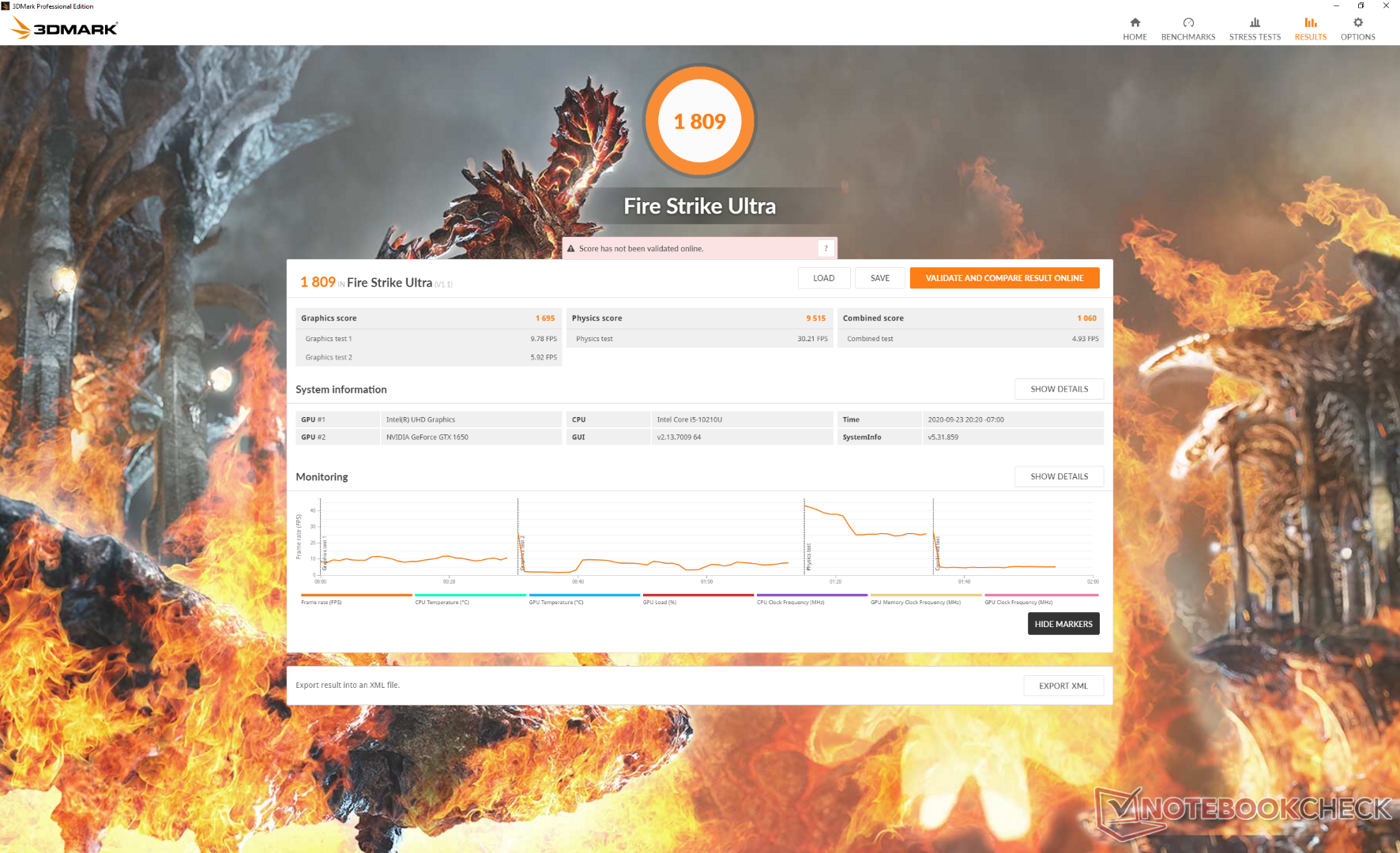Close the 3DMark window
The width and height of the screenshot is (1400, 853).
click(x=1386, y=6)
